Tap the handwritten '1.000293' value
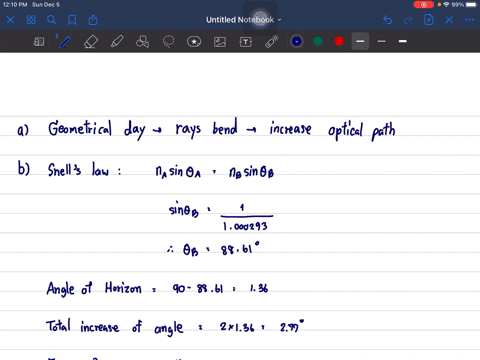Viewport: 480px width, 360px height. pyautogui.click(x=245, y=227)
